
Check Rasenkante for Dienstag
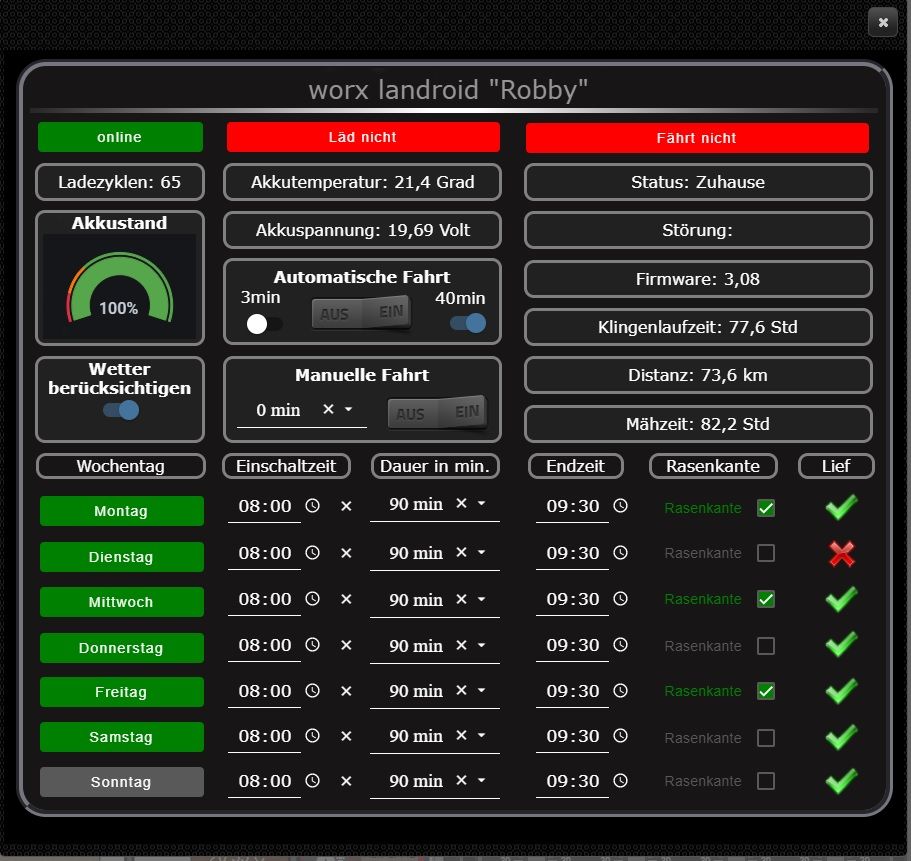click(766, 553)
